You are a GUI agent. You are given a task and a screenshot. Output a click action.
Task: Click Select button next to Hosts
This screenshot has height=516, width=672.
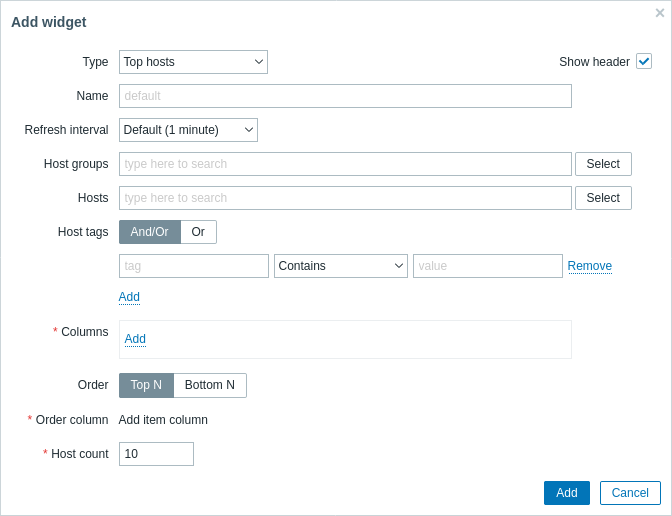pos(603,198)
